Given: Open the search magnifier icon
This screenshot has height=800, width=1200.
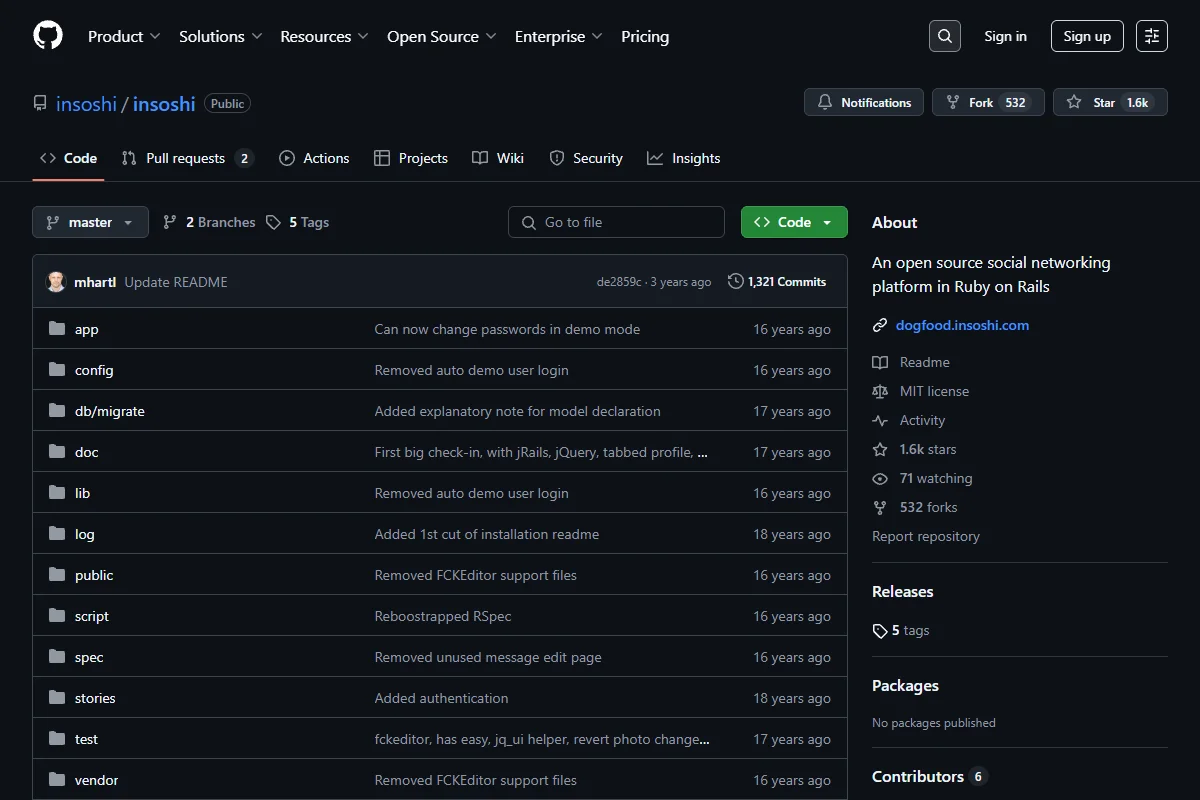Looking at the screenshot, I should click(945, 36).
